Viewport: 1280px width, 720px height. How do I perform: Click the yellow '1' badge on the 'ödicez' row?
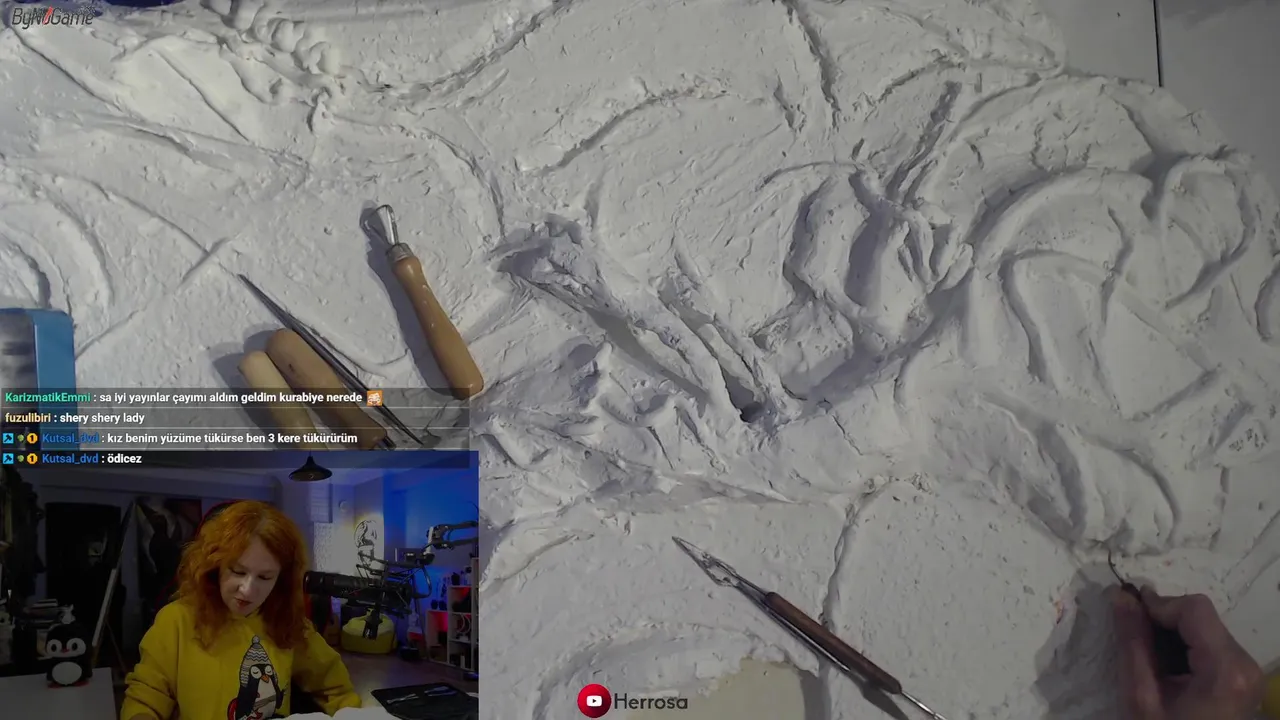pos(32,459)
